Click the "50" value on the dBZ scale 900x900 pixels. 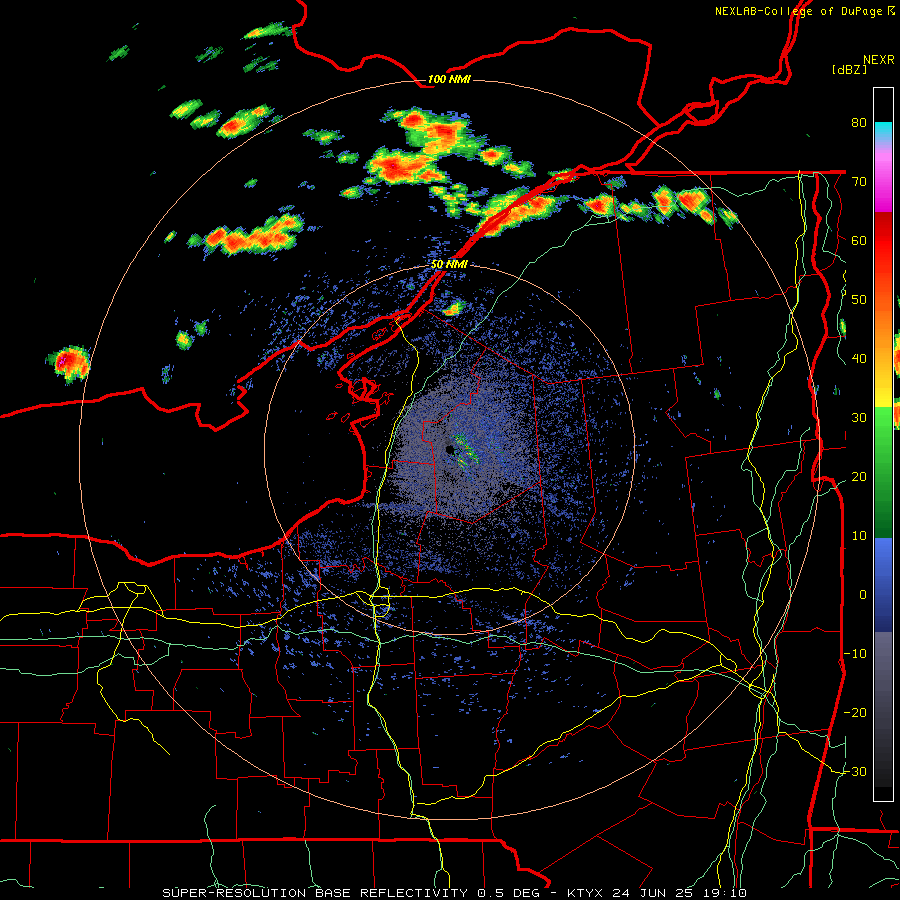[859, 300]
